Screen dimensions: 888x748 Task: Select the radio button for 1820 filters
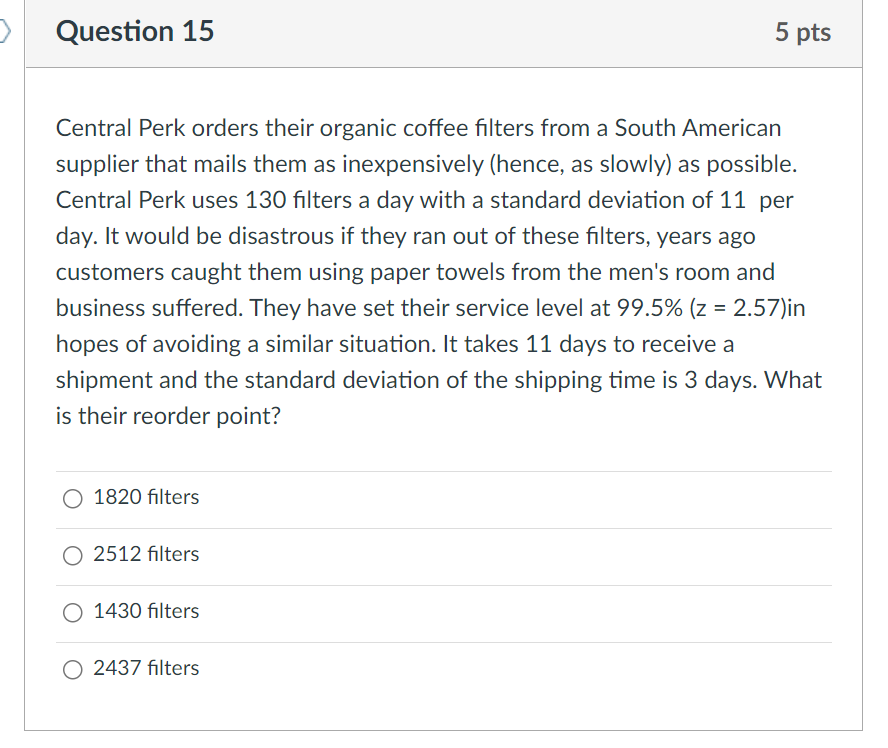(72, 498)
